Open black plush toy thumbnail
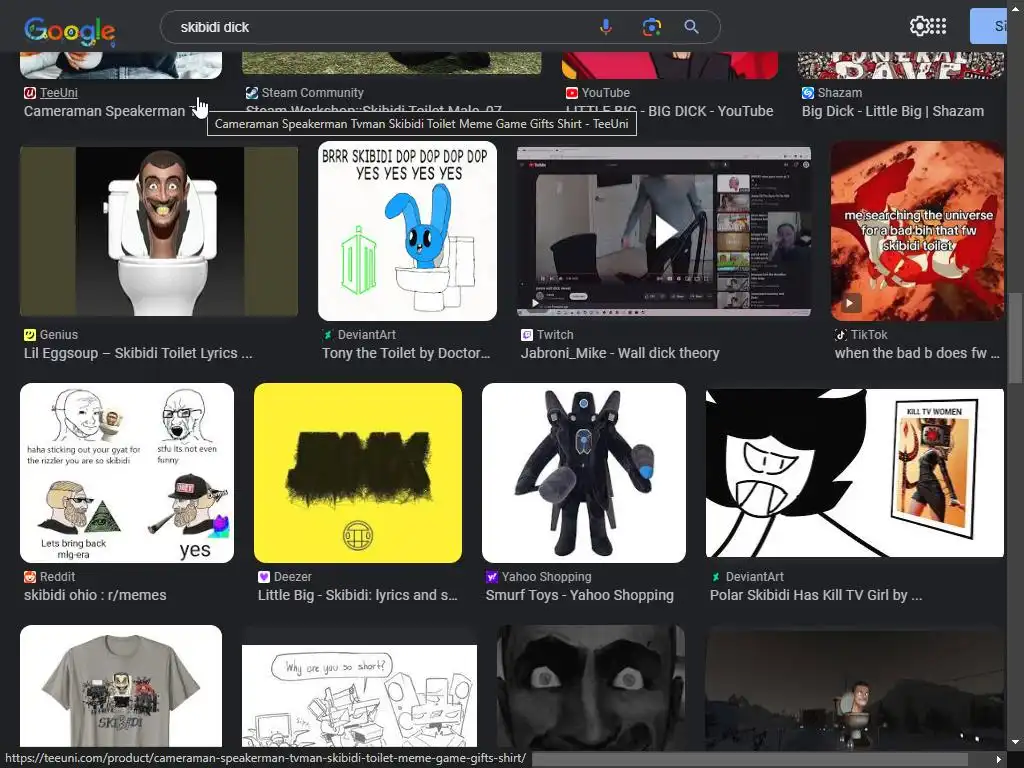The width and height of the screenshot is (1024, 768). [x=584, y=473]
